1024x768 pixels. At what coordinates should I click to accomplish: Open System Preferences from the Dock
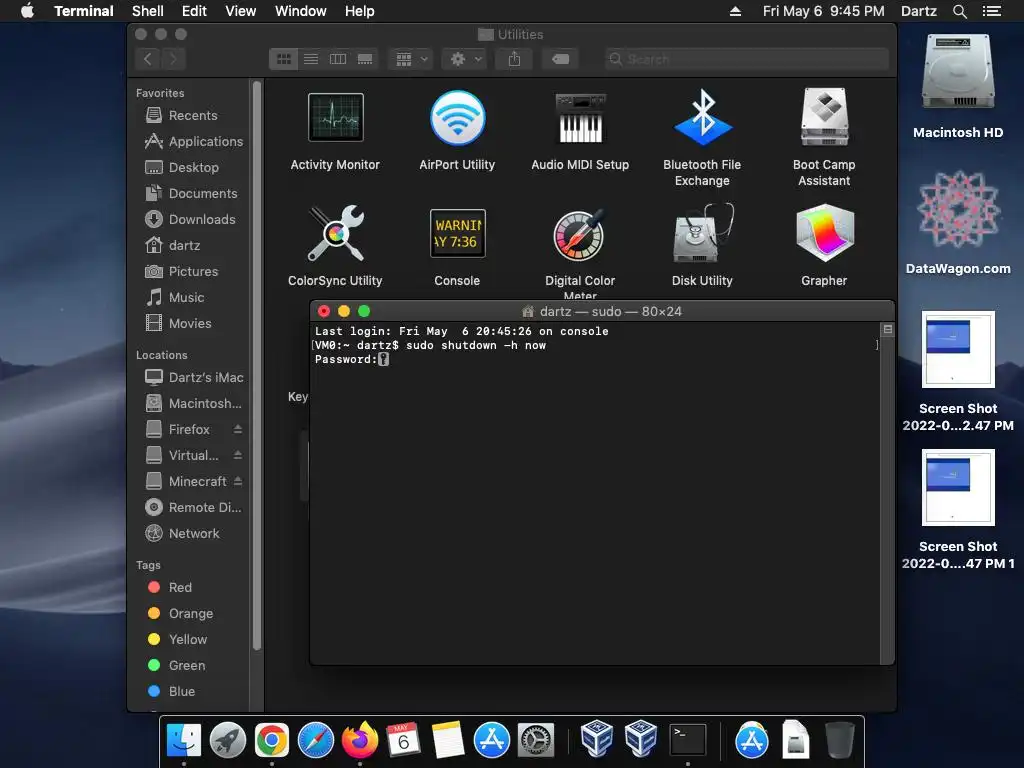coord(536,740)
